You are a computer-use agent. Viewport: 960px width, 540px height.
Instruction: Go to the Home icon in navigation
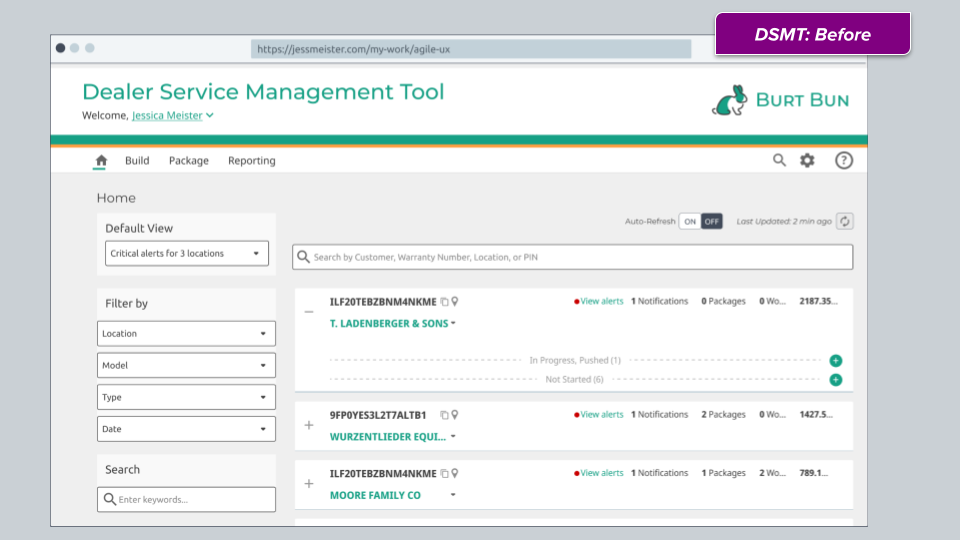point(101,160)
